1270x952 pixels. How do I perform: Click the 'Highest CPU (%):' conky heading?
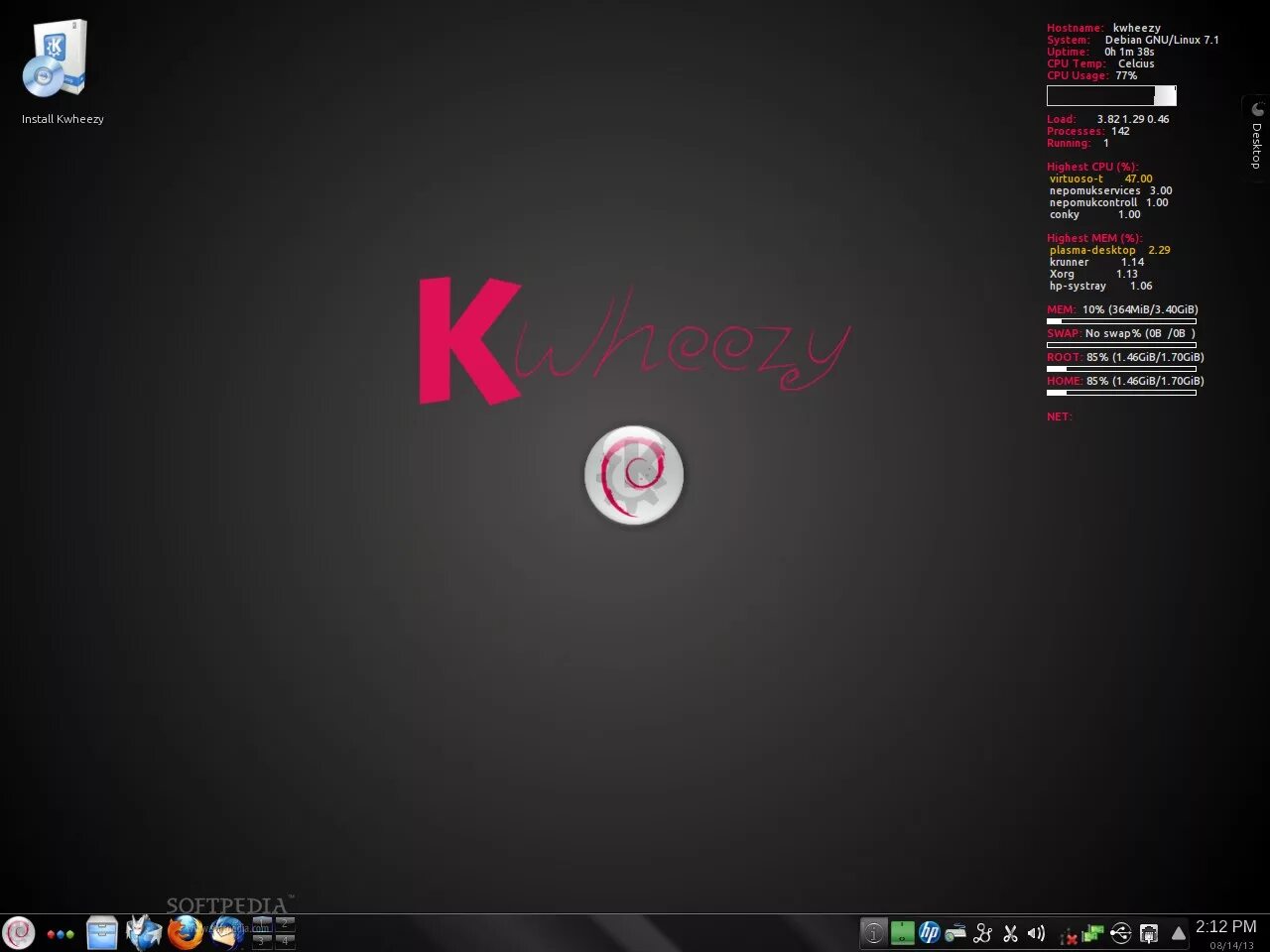pos(1092,167)
